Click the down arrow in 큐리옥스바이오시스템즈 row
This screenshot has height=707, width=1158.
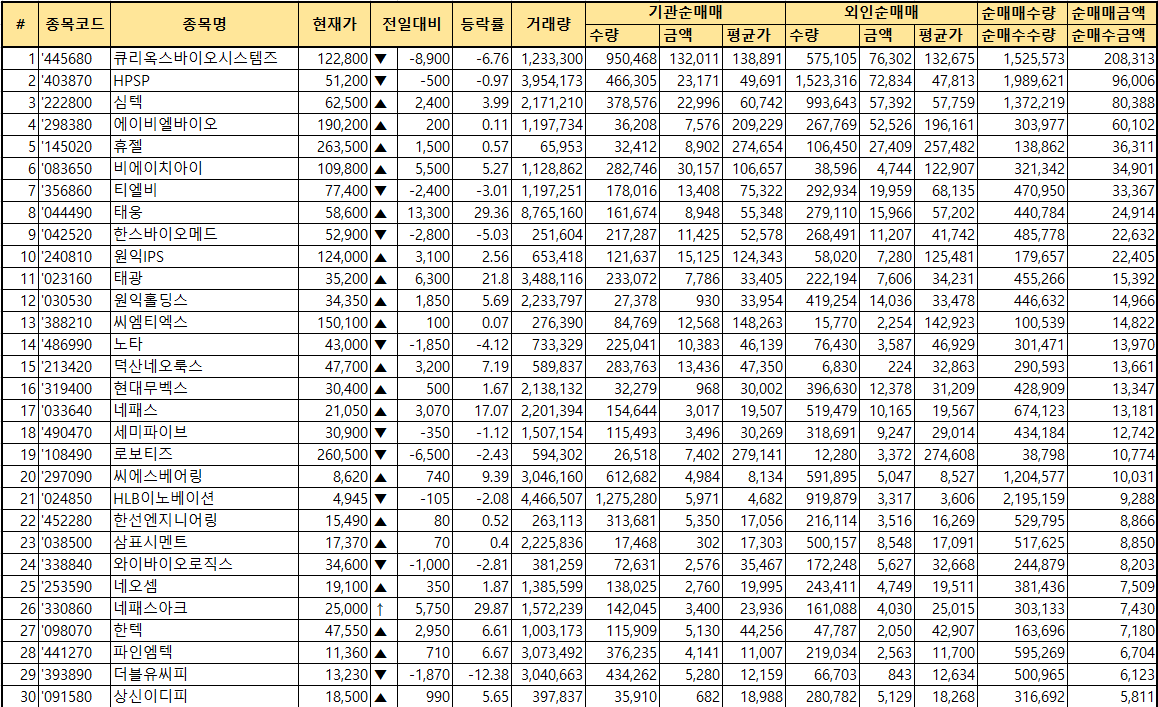tap(380, 59)
